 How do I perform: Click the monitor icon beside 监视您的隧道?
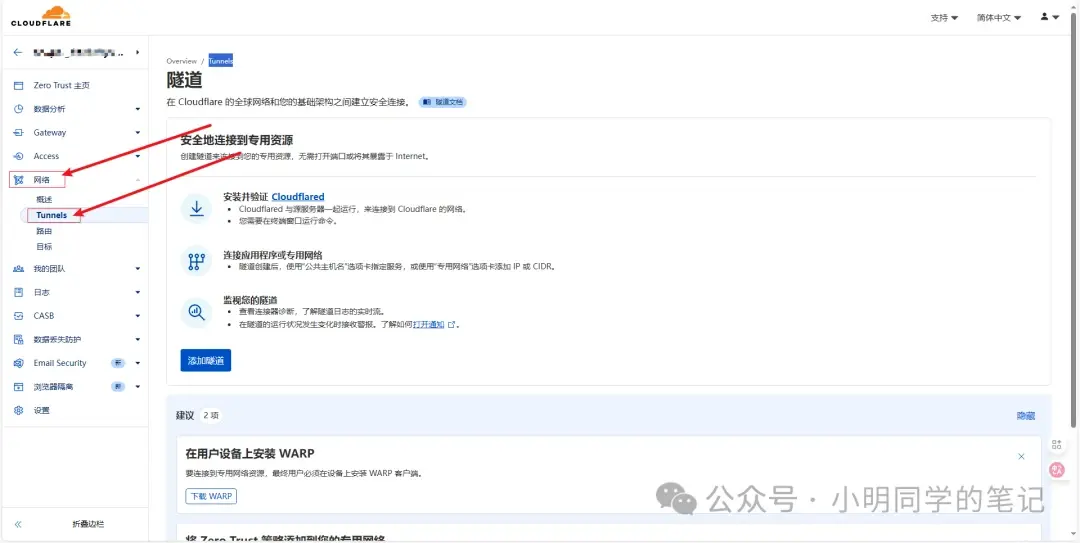(x=196, y=313)
